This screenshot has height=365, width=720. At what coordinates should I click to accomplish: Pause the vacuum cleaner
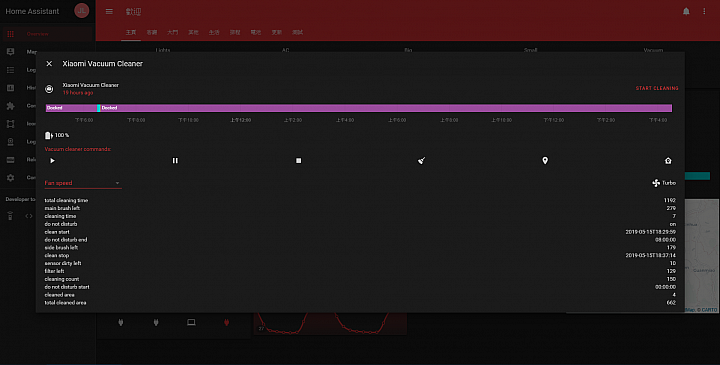pyautogui.click(x=175, y=161)
